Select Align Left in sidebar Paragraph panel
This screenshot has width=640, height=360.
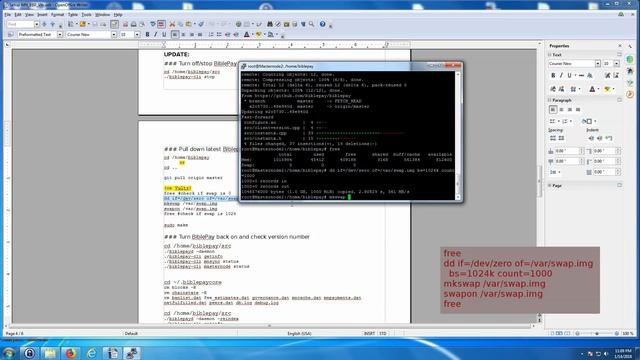pyautogui.click(x=553, y=109)
